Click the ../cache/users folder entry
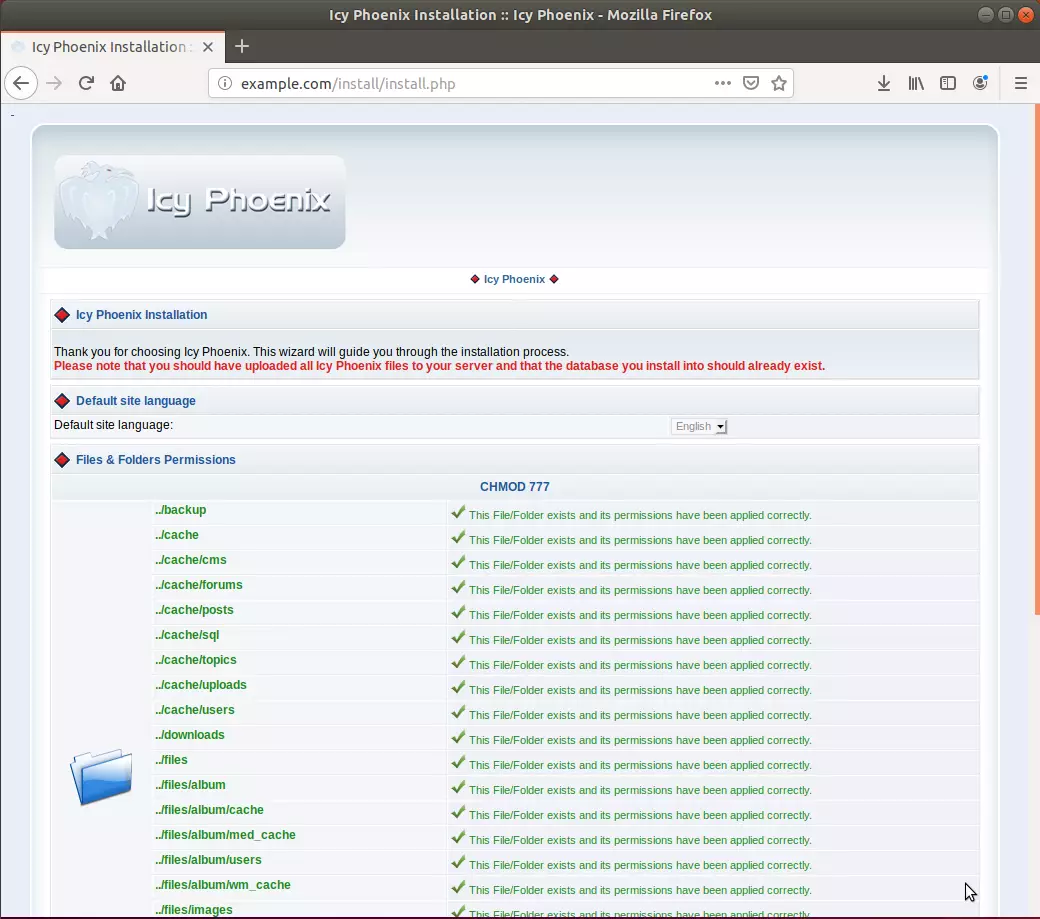 point(194,710)
